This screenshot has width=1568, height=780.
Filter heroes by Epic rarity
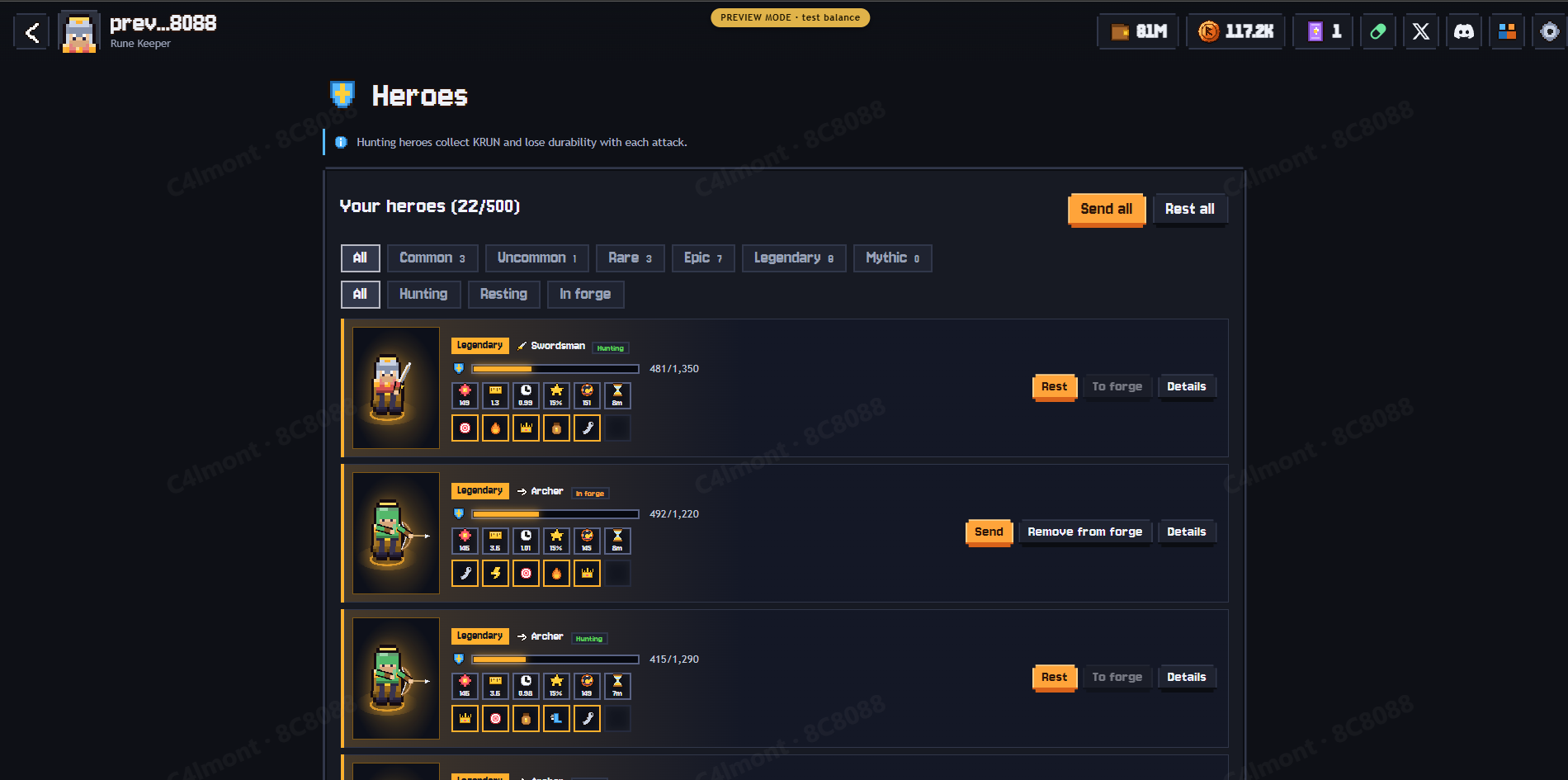pos(703,258)
